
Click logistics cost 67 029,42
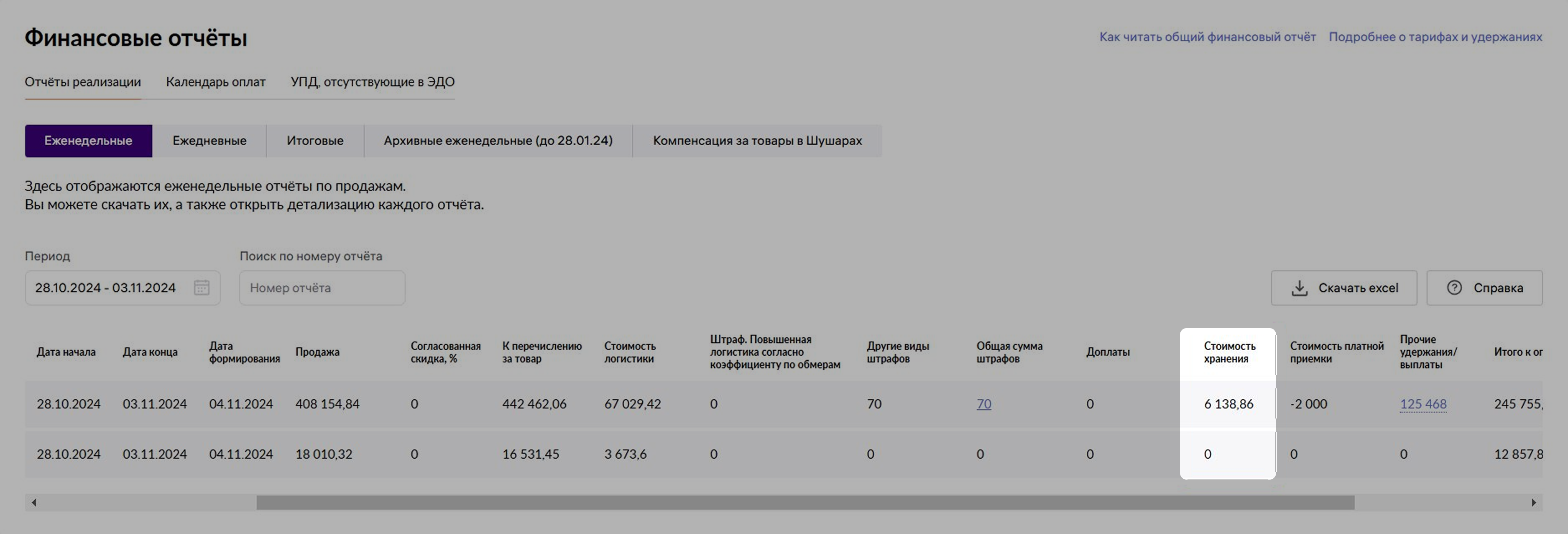pos(633,404)
